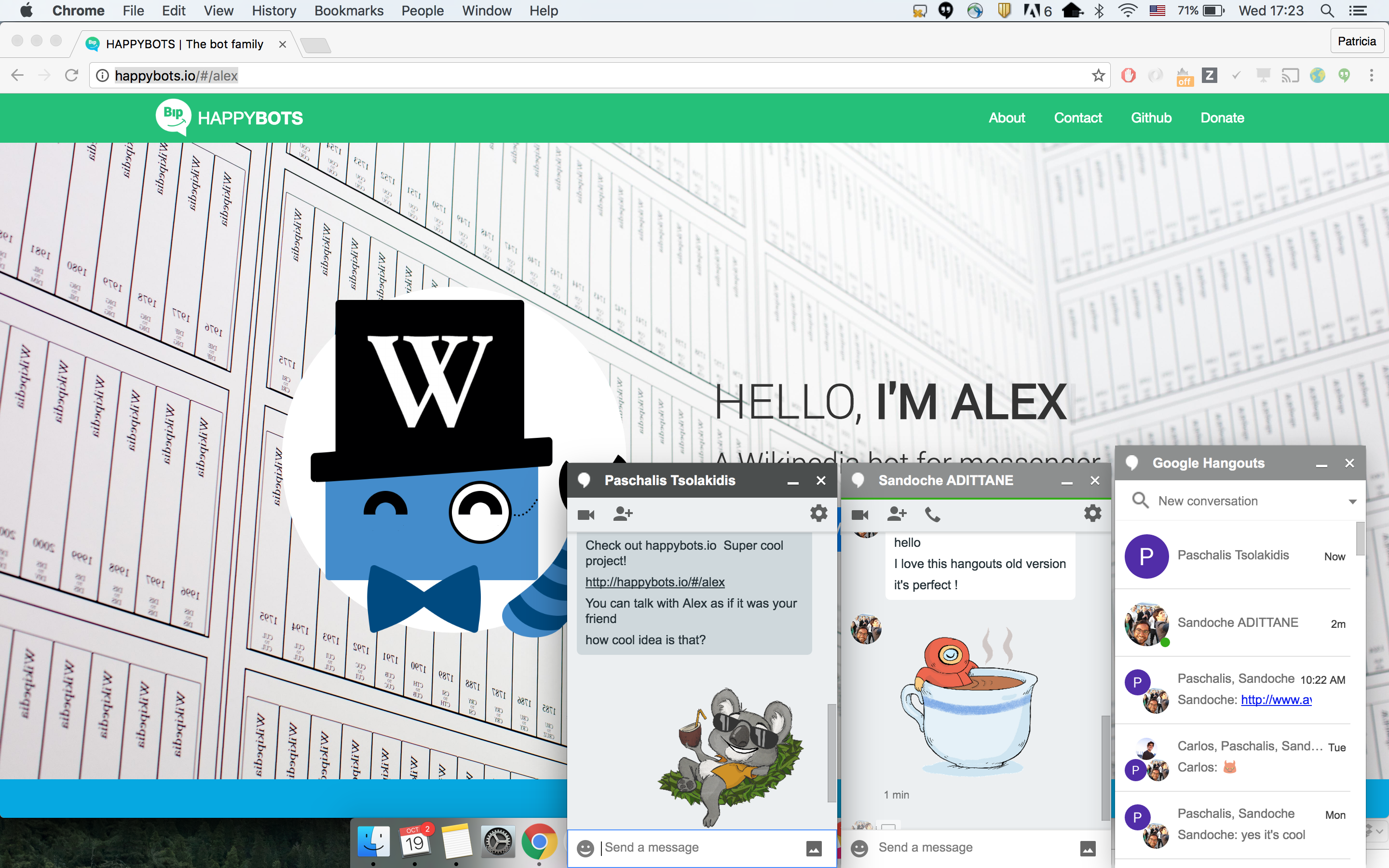Start a voice call with Sandoche ADITTANE

[932, 515]
